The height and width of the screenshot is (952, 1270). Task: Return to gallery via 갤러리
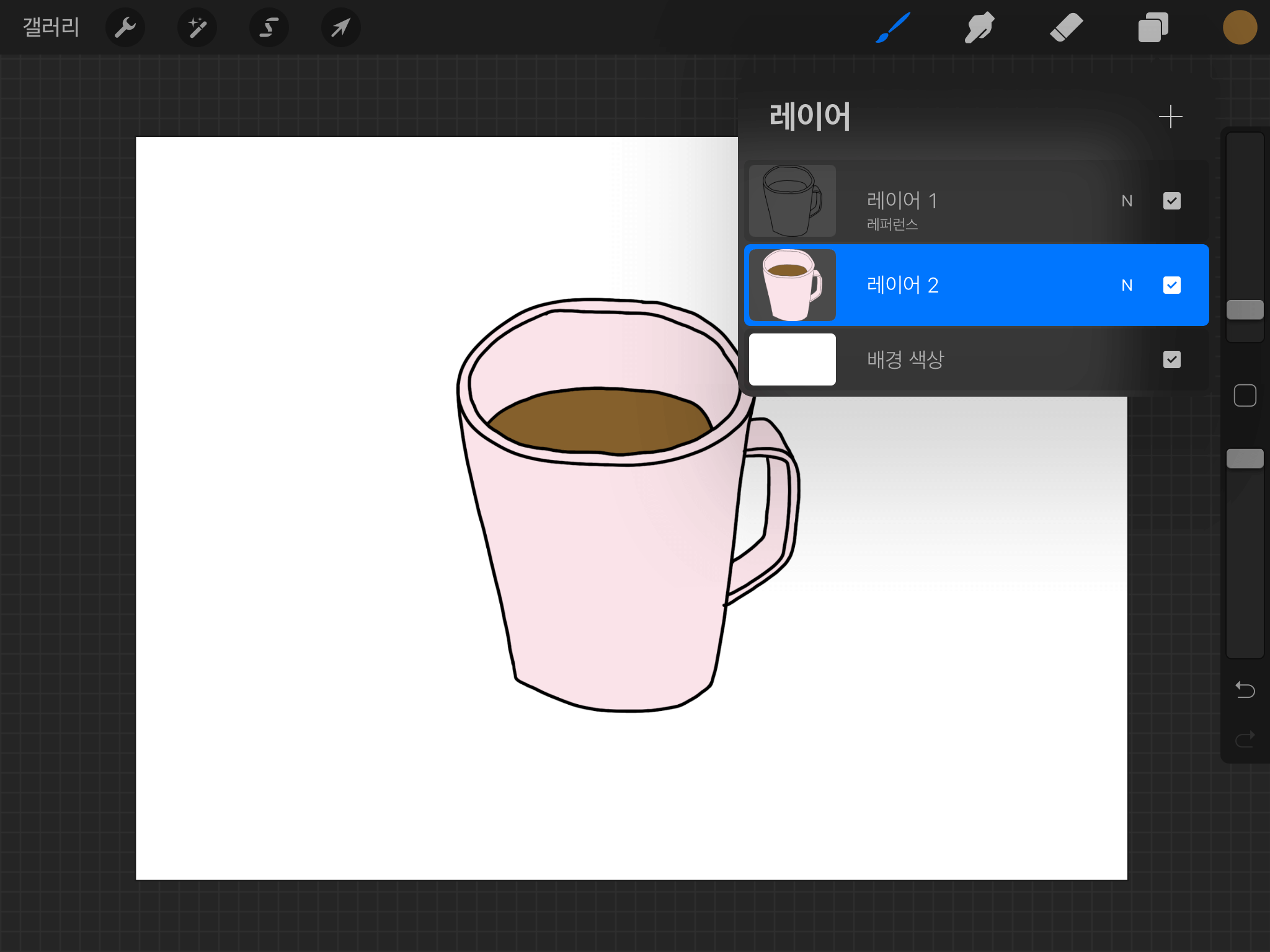point(51,27)
